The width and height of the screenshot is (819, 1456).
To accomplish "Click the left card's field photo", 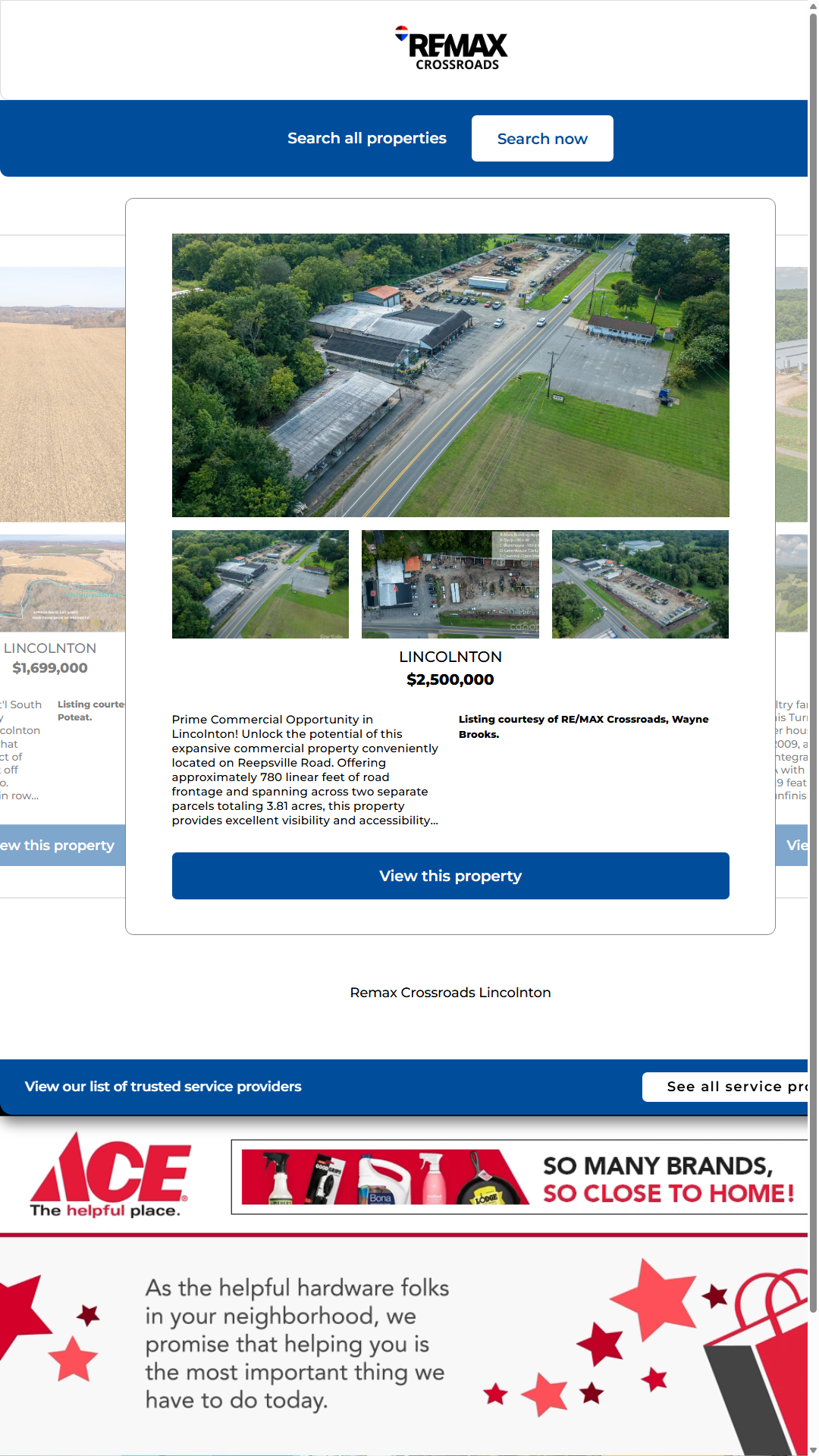I will click(62, 394).
